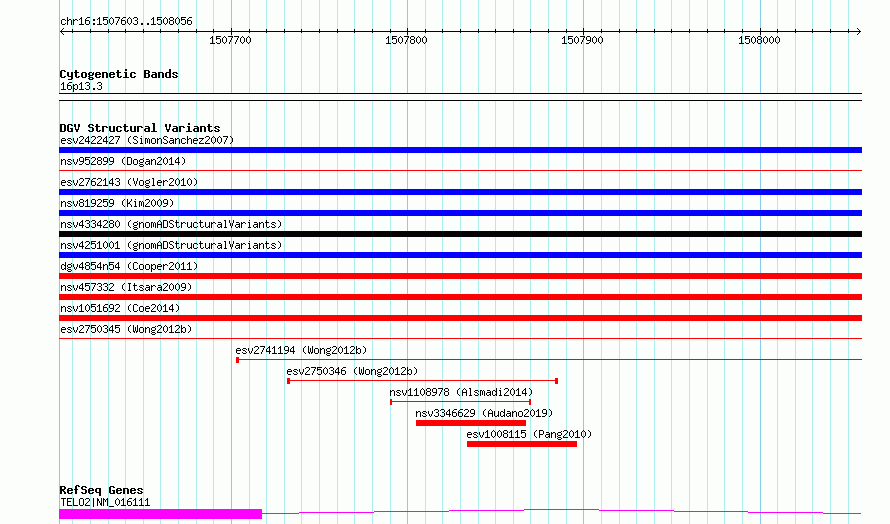Click the thin red nsv952899 variant line
This screenshot has width=890, height=524.
pos(460,170)
